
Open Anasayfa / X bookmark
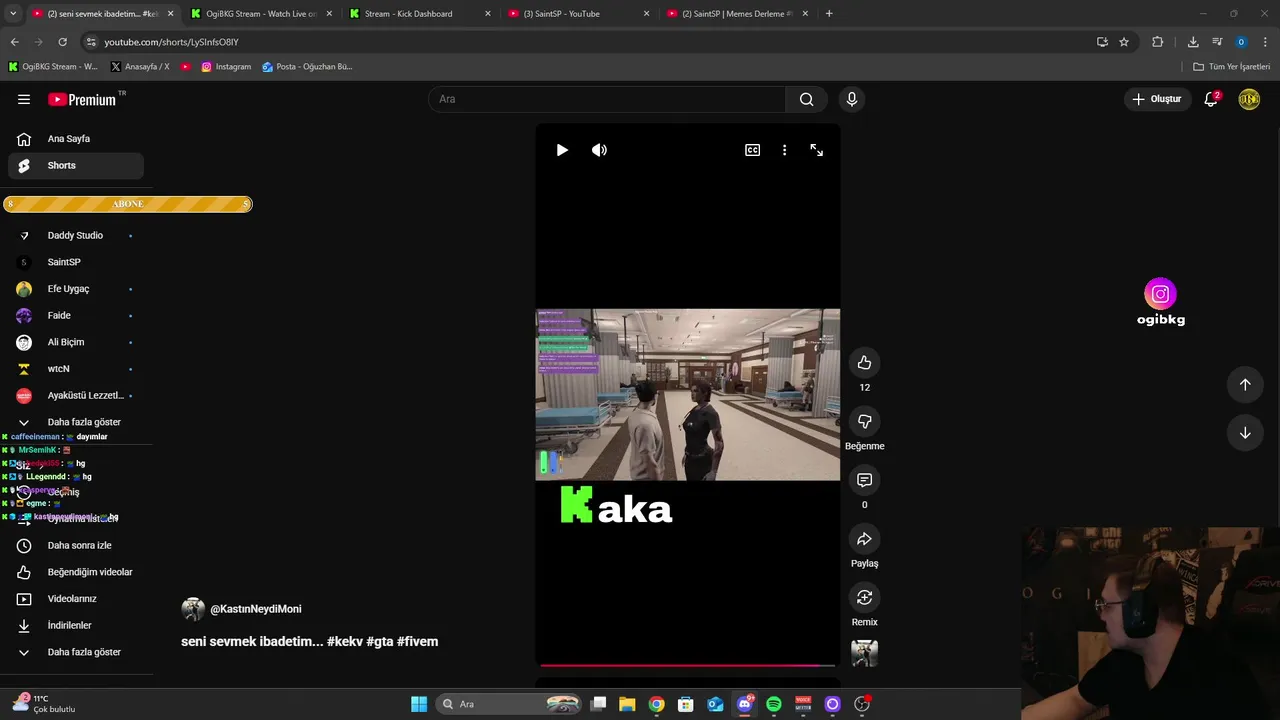pyautogui.click(x=139, y=67)
